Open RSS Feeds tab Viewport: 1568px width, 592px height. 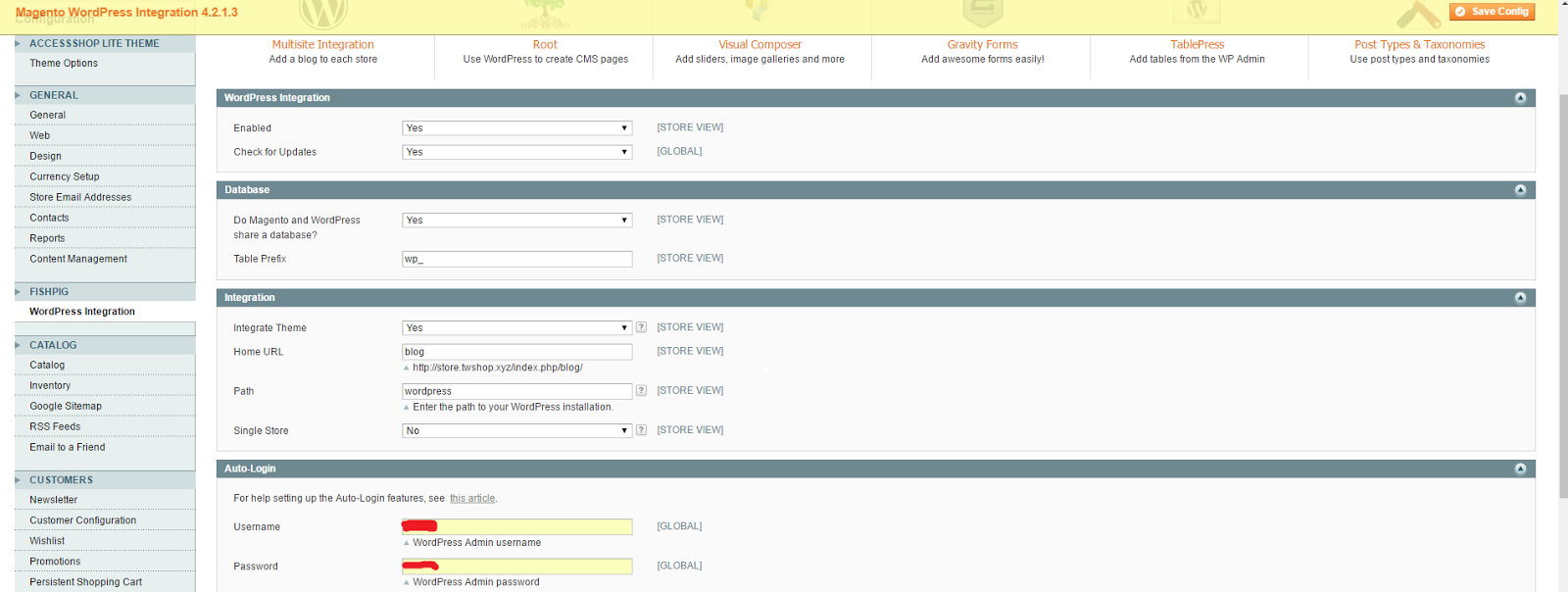[x=55, y=426]
